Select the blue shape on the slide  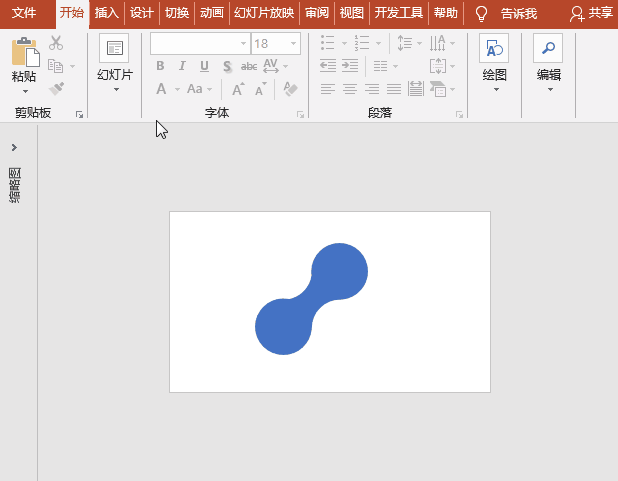312,298
